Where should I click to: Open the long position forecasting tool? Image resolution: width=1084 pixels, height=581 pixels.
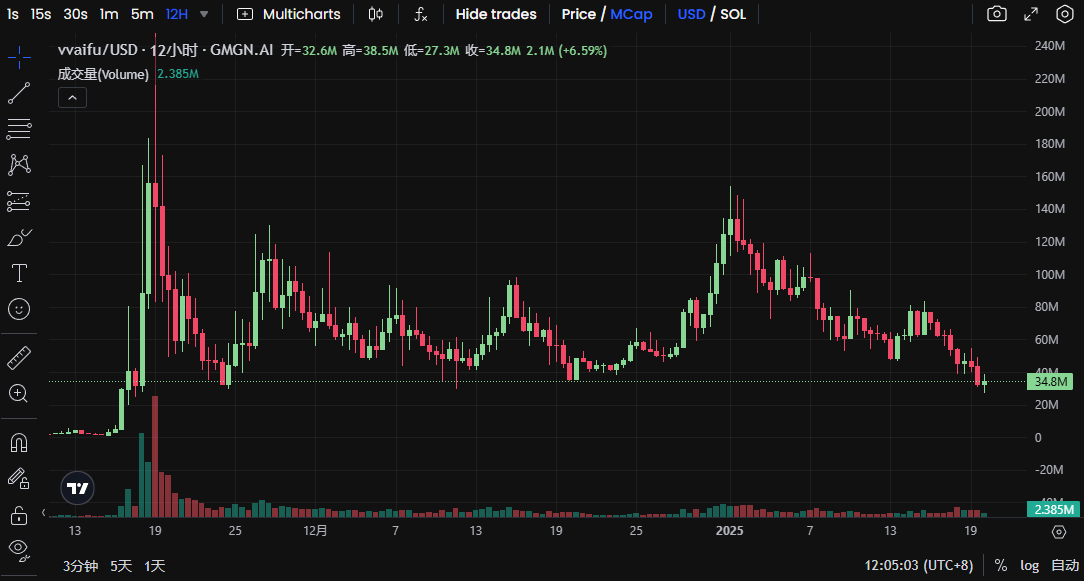19,201
